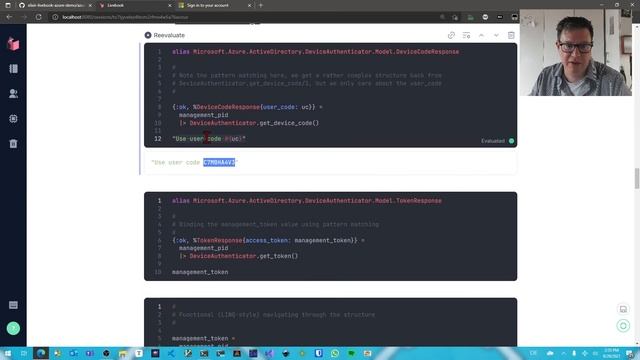This screenshot has width=640, height=360.
Task: Open the cell's amplify output icon
Action: pyautogui.click(x=466, y=36)
